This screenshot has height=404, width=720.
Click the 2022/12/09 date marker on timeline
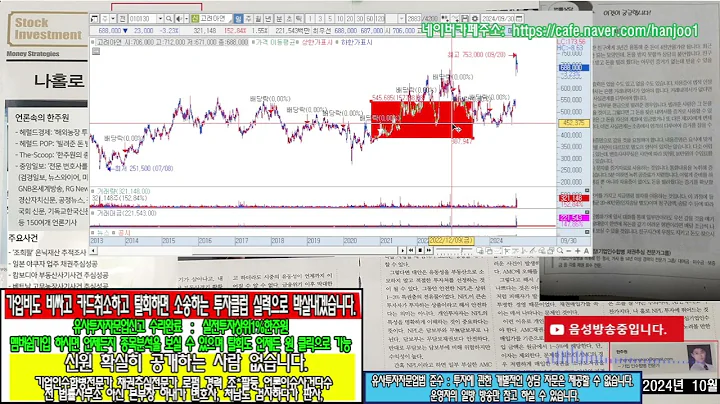click(451, 241)
